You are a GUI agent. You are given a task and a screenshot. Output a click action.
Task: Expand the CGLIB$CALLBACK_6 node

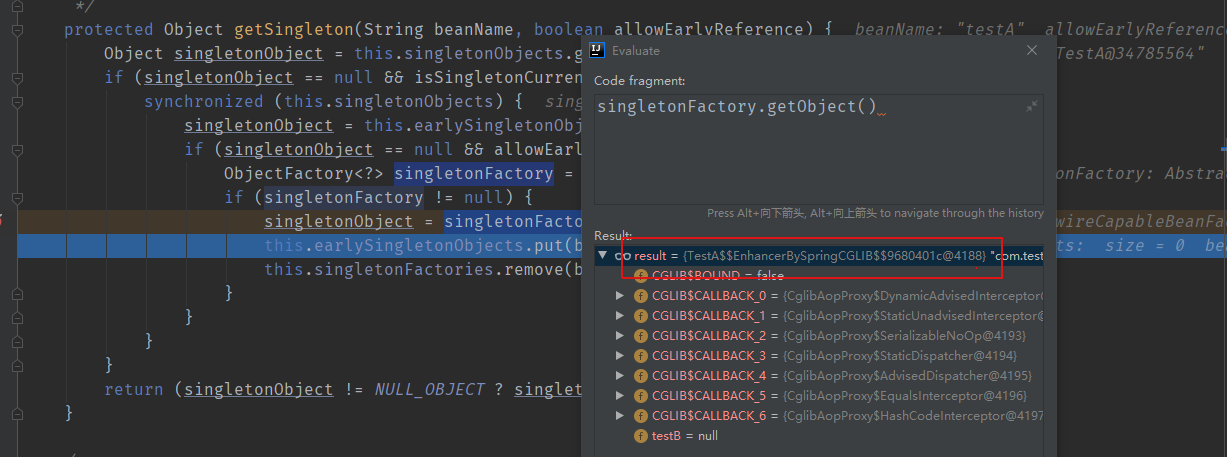[620, 416]
